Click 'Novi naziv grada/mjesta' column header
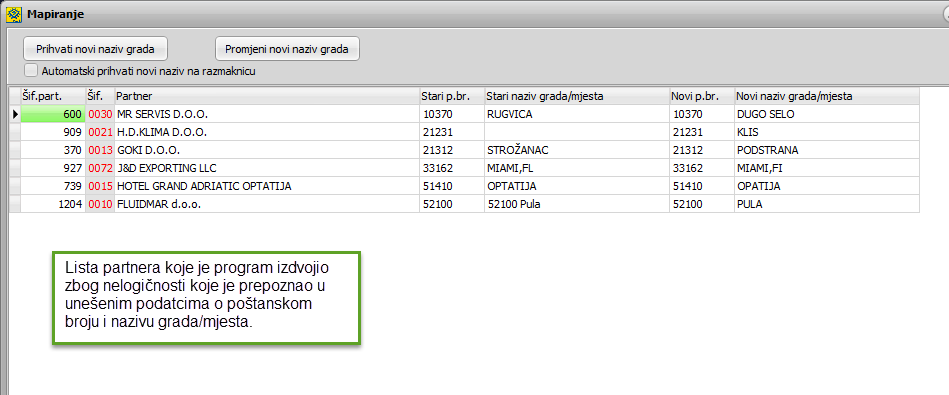 827,96
